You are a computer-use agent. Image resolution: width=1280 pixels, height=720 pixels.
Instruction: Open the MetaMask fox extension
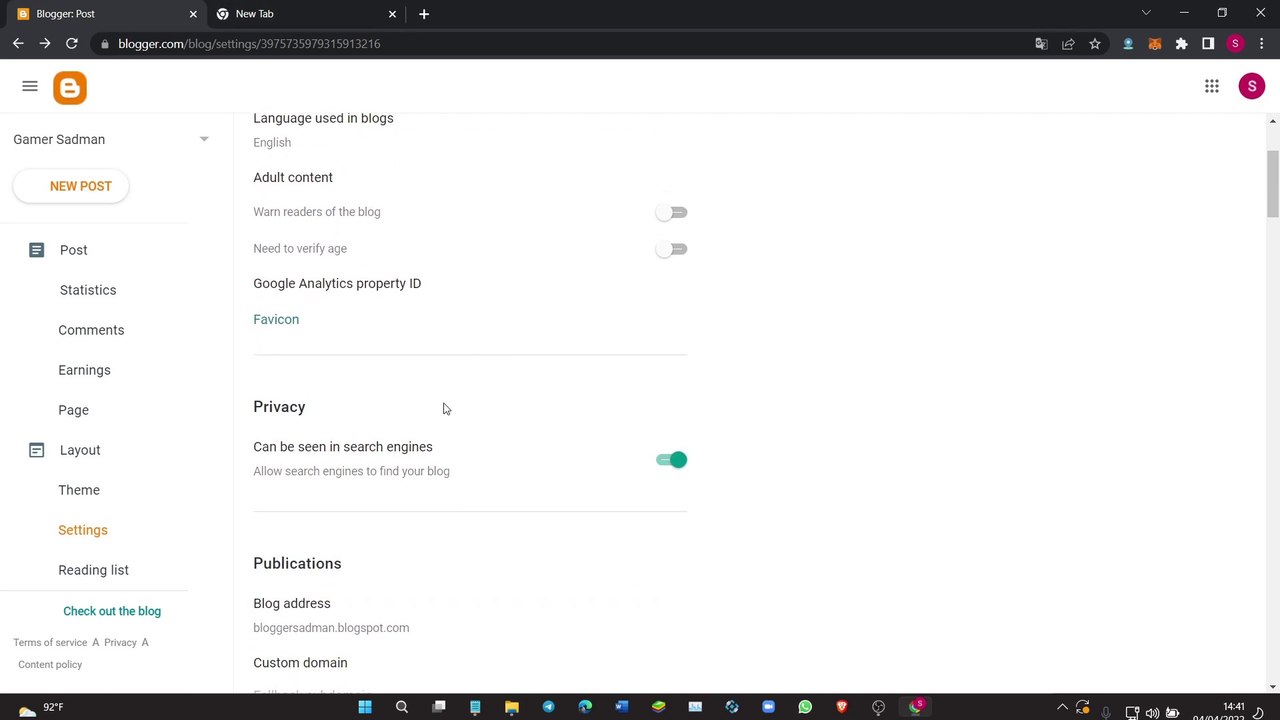click(x=1155, y=44)
